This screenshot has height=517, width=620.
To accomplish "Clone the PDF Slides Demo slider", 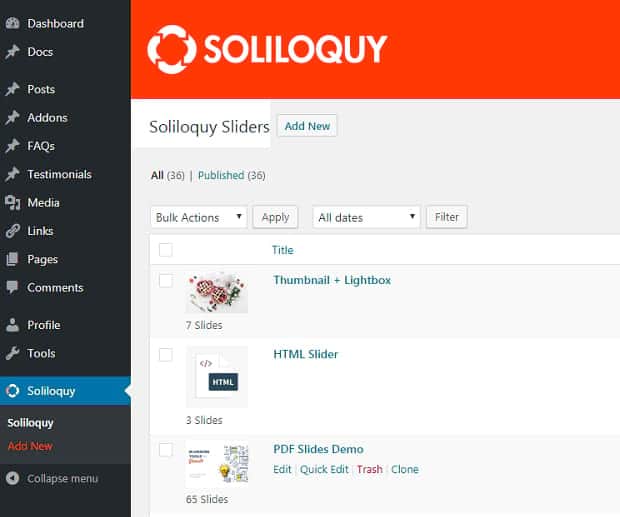I will coord(405,469).
